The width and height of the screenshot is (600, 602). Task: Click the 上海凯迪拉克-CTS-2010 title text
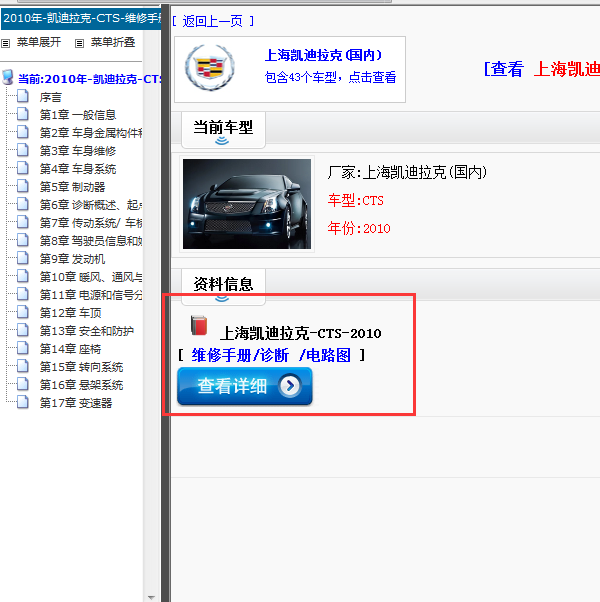click(x=300, y=333)
